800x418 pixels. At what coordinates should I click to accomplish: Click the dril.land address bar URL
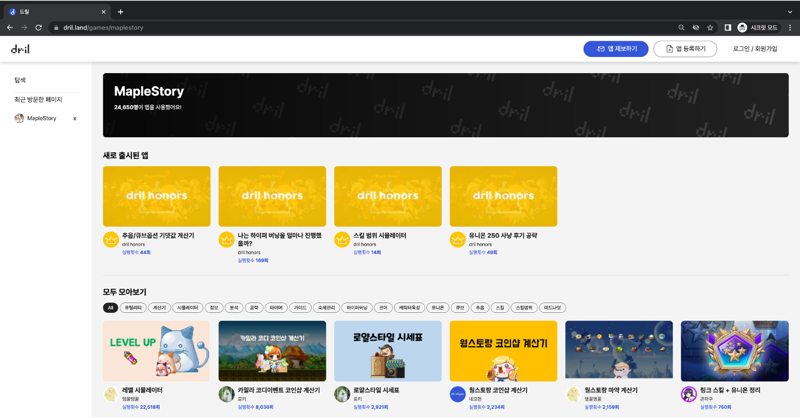[103, 28]
